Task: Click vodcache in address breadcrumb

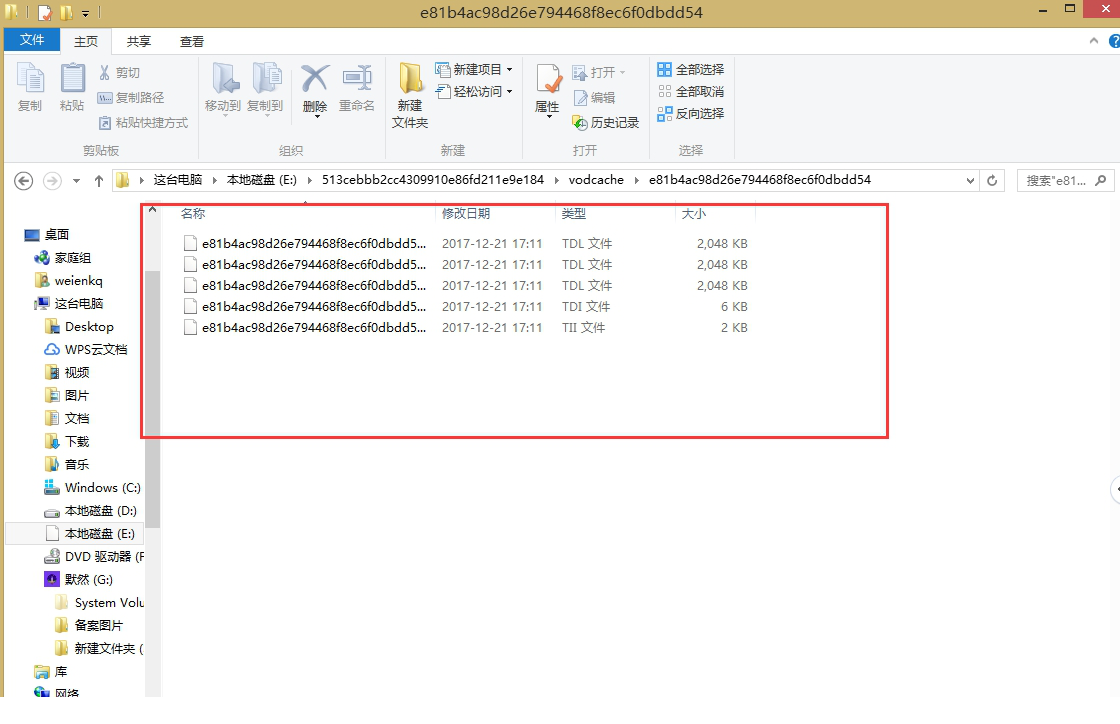Action: [x=596, y=180]
